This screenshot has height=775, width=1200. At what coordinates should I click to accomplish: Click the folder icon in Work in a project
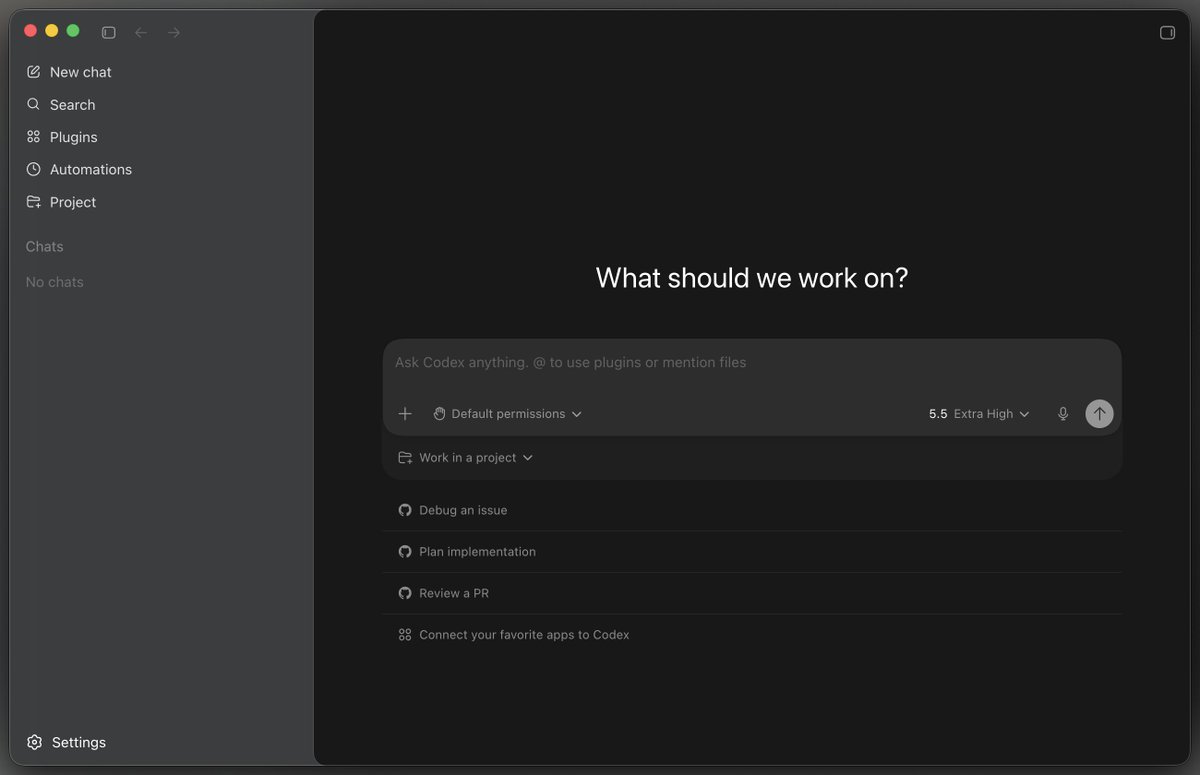click(x=405, y=458)
